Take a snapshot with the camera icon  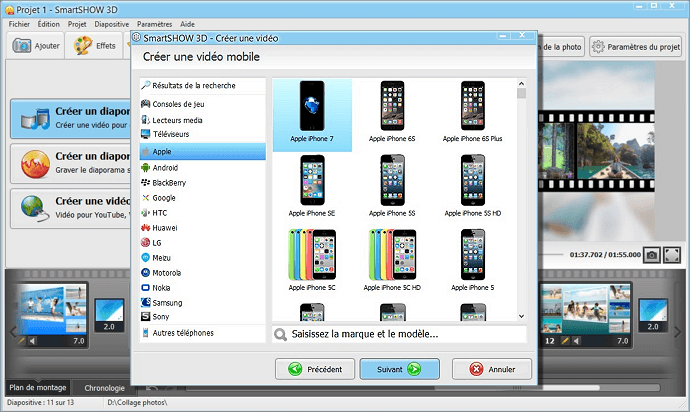tap(652, 255)
